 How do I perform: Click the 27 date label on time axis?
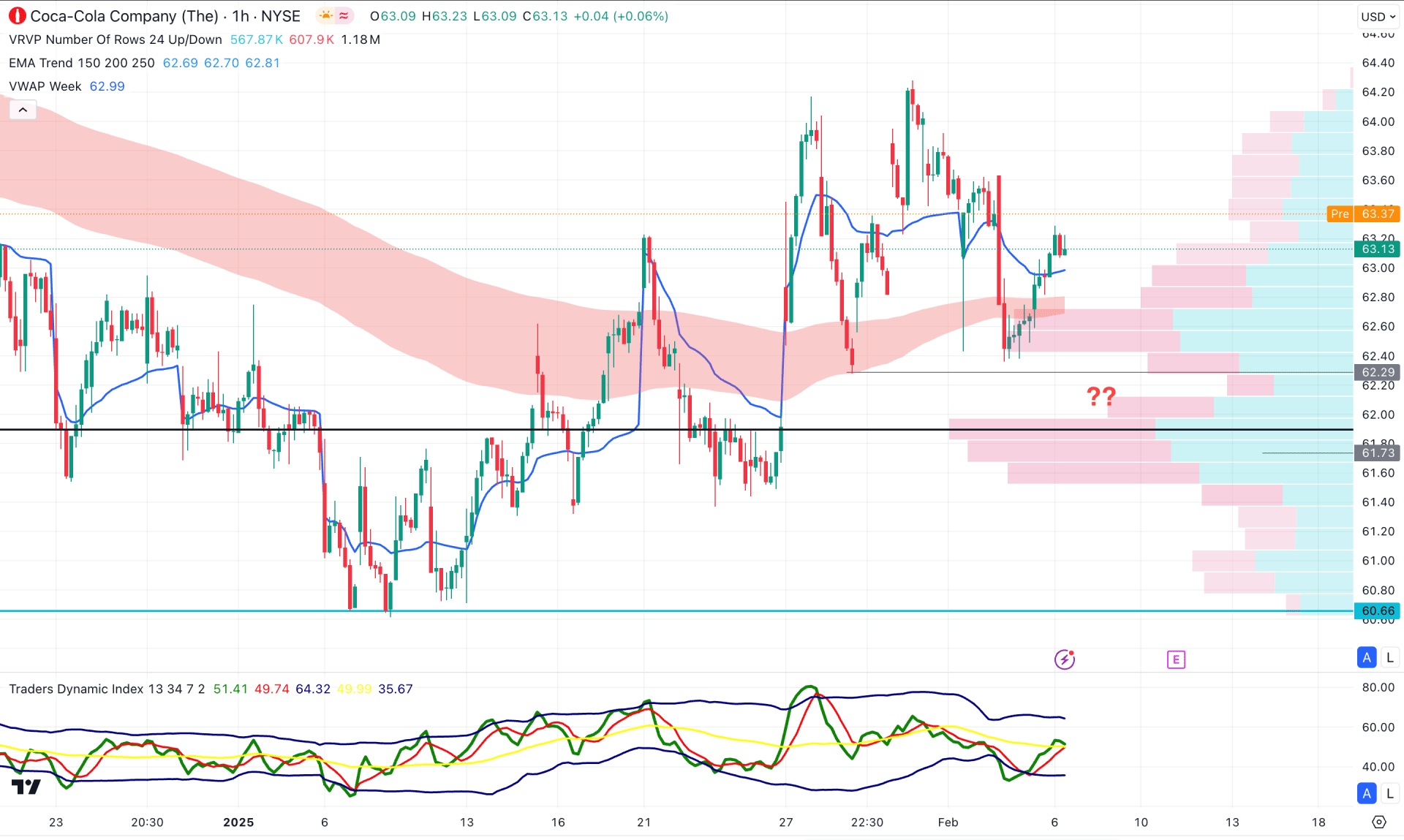click(786, 822)
